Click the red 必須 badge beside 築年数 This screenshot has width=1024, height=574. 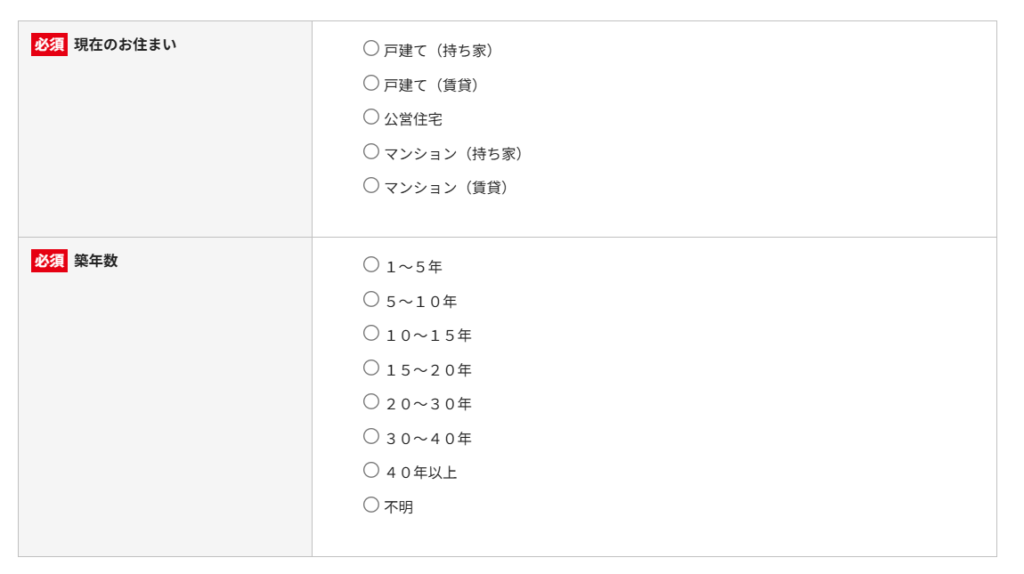49,261
